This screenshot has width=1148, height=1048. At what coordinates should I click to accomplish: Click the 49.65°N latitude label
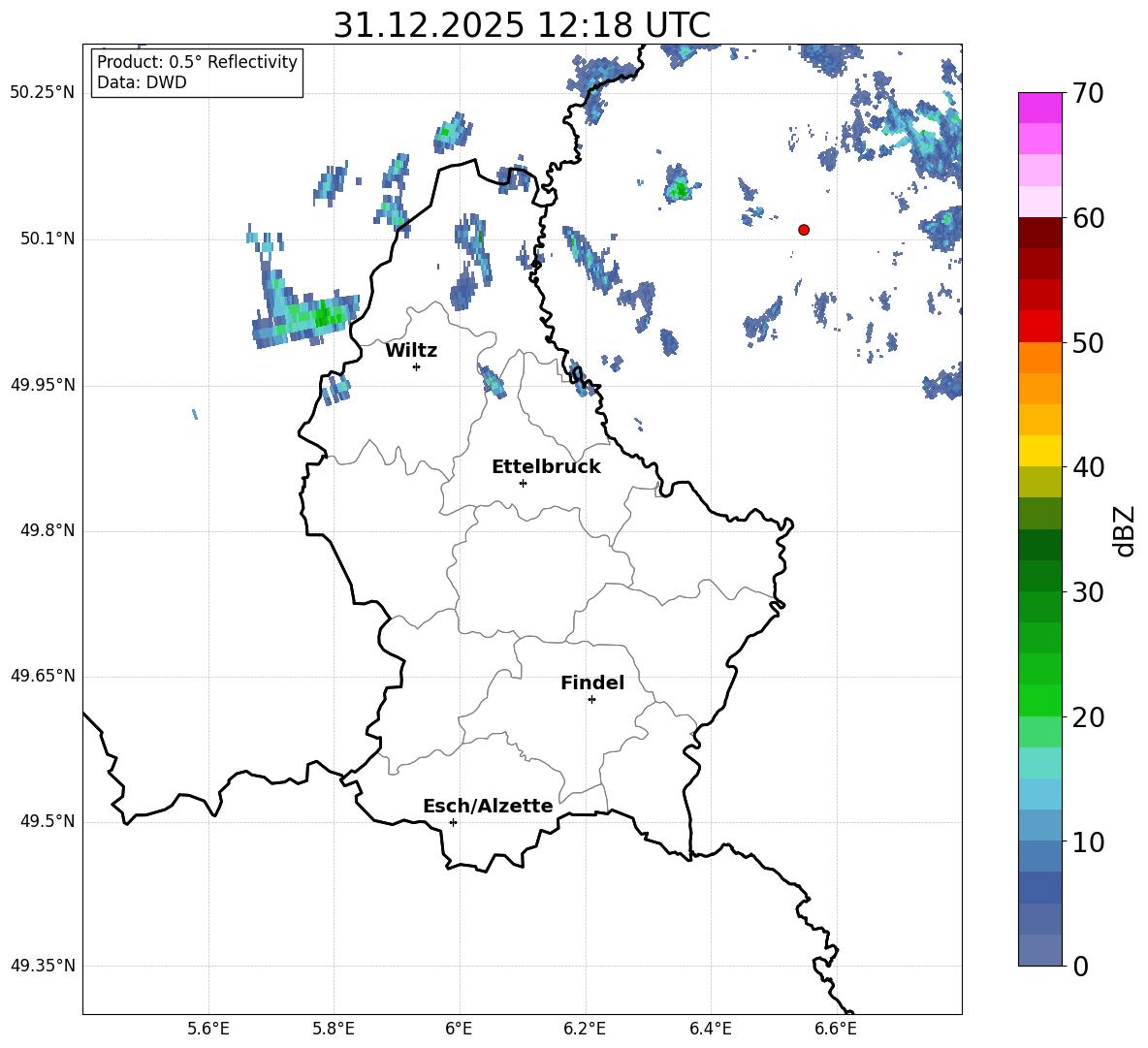pyautogui.click(x=43, y=676)
